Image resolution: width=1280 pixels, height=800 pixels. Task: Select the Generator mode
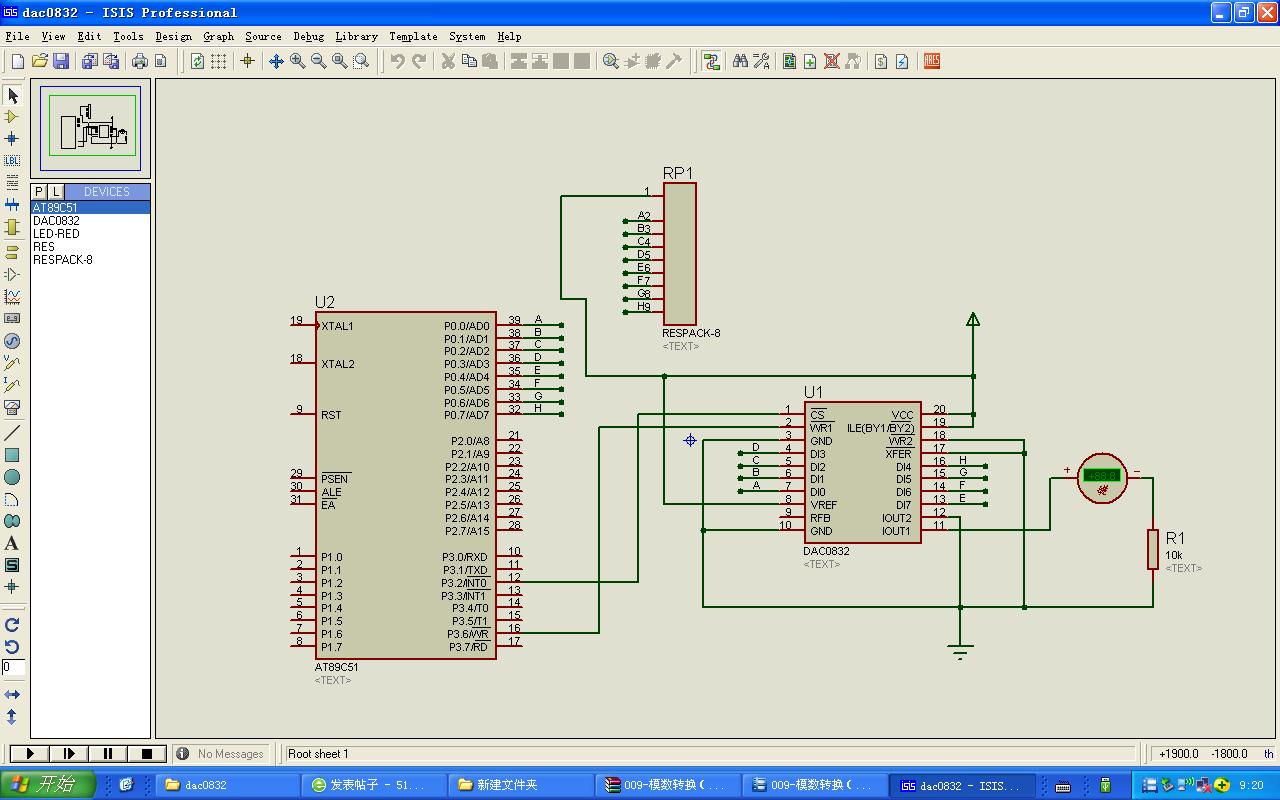point(12,340)
